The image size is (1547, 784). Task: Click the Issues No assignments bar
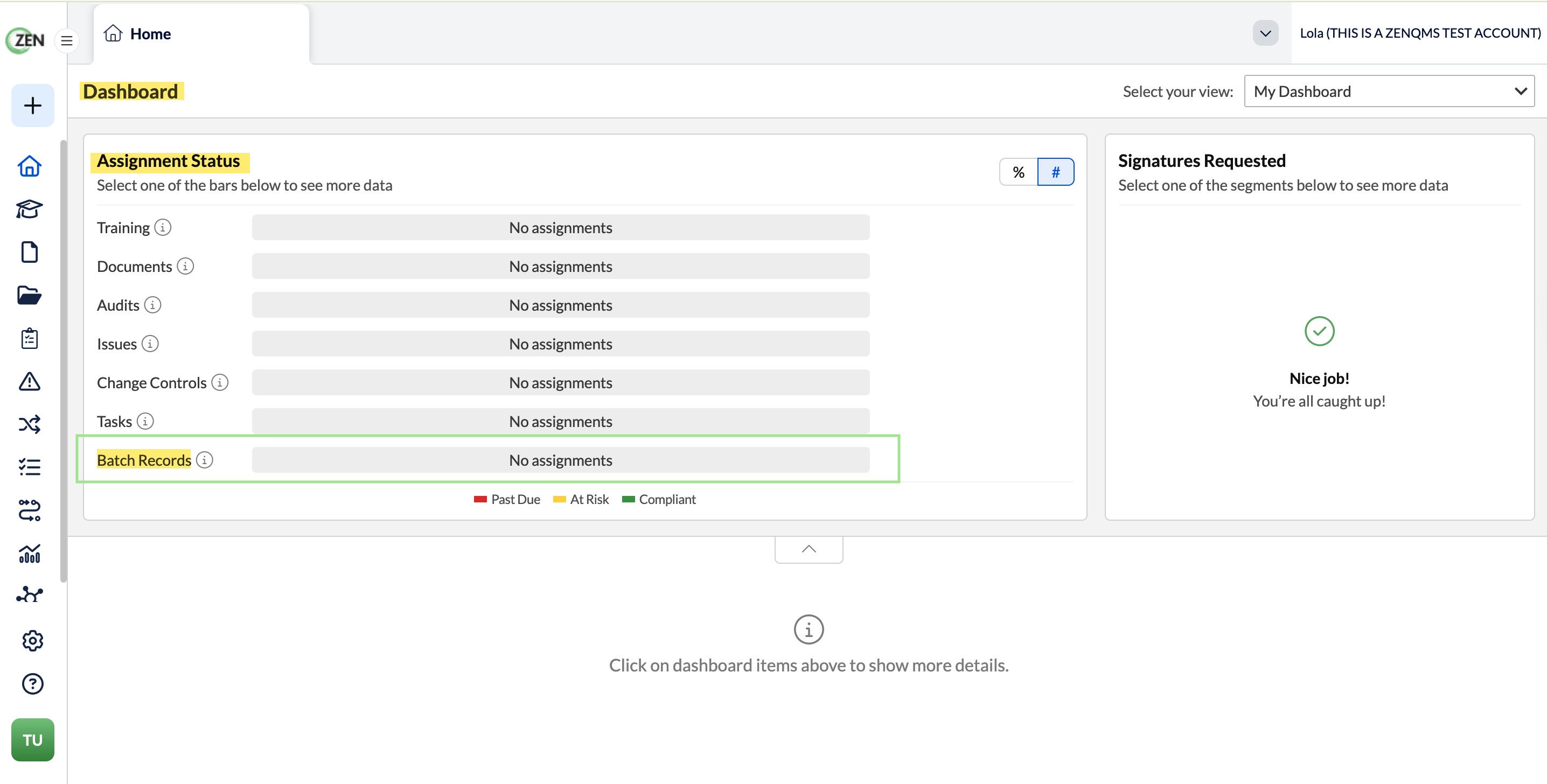pos(560,344)
